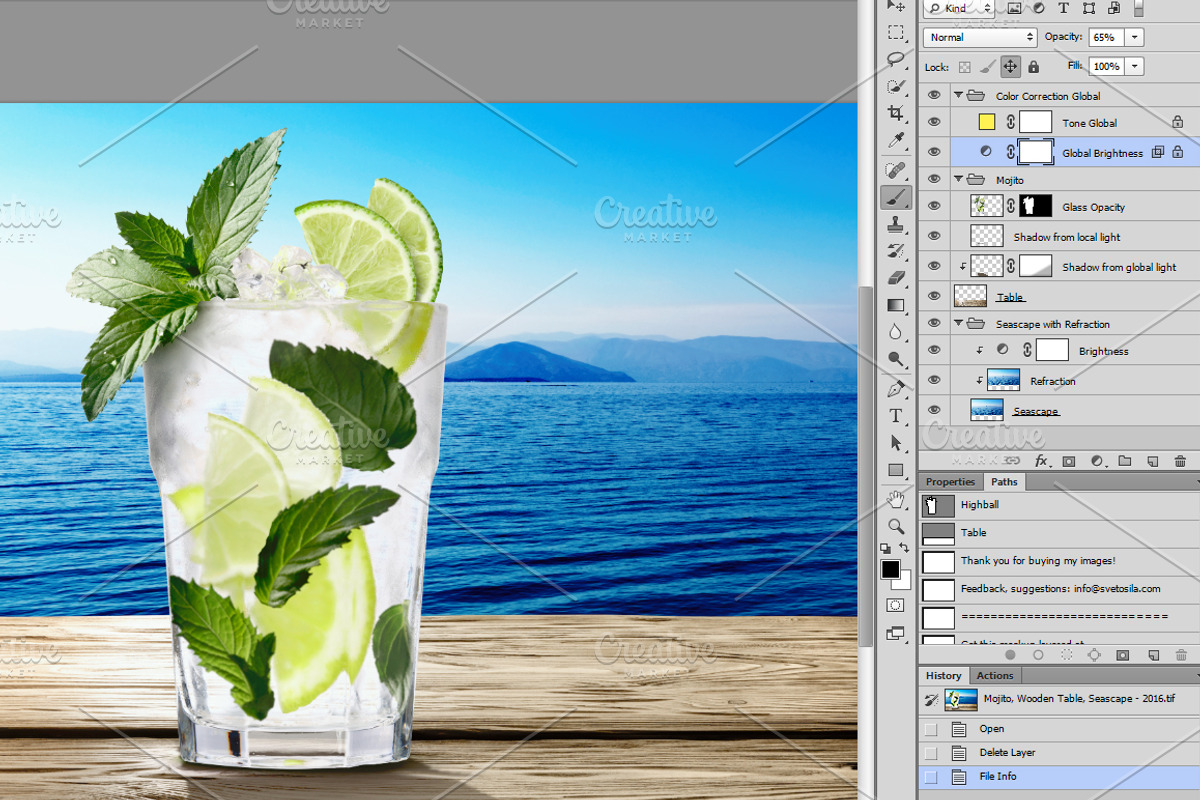This screenshot has height=800, width=1200.
Task: Select the Zoom tool
Action: point(896,526)
